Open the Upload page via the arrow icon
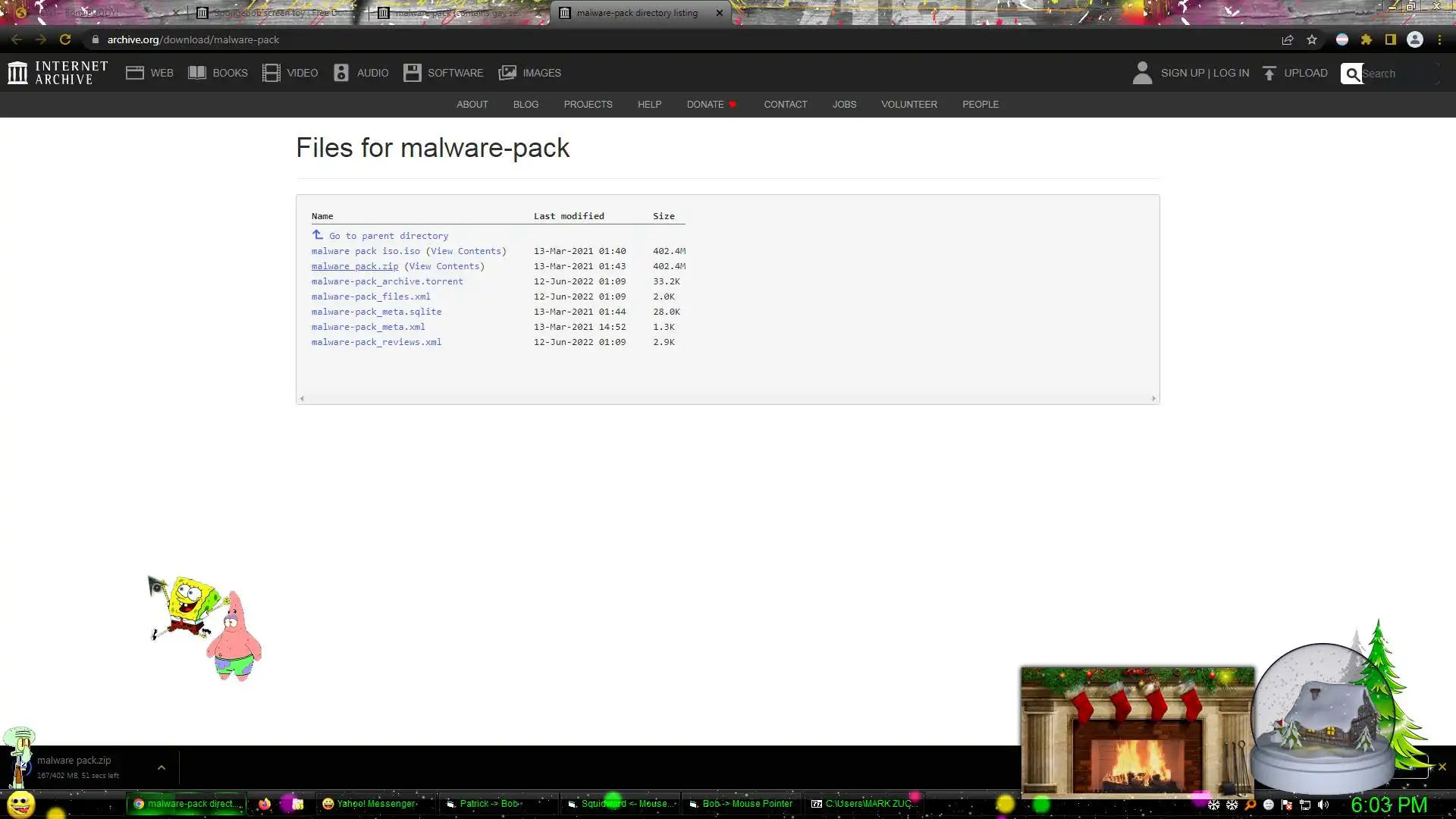 (x=1269, y=73)
